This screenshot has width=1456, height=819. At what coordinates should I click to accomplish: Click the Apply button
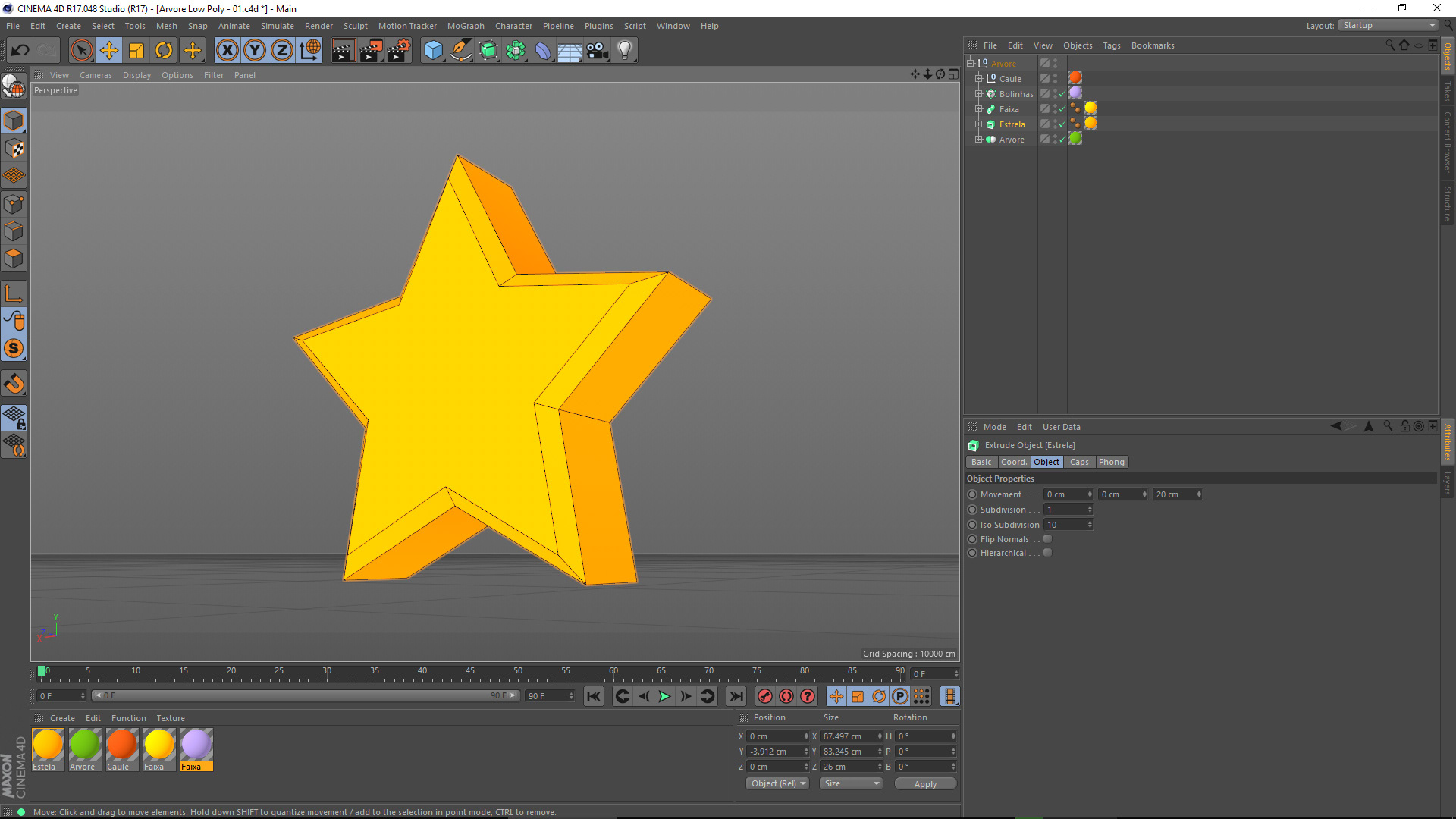924,783
